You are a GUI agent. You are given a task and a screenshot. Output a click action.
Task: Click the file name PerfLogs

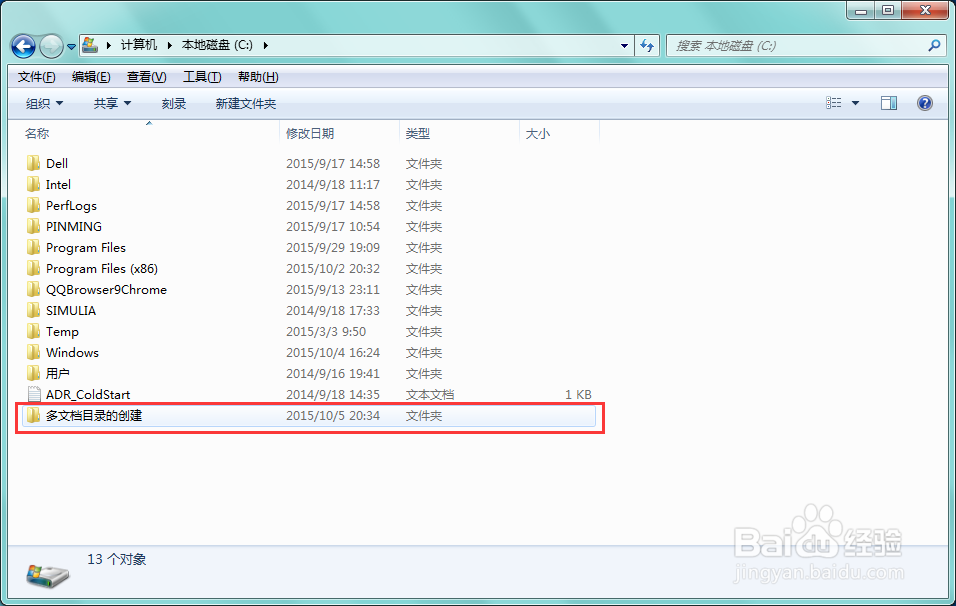(x=71, y=205)
